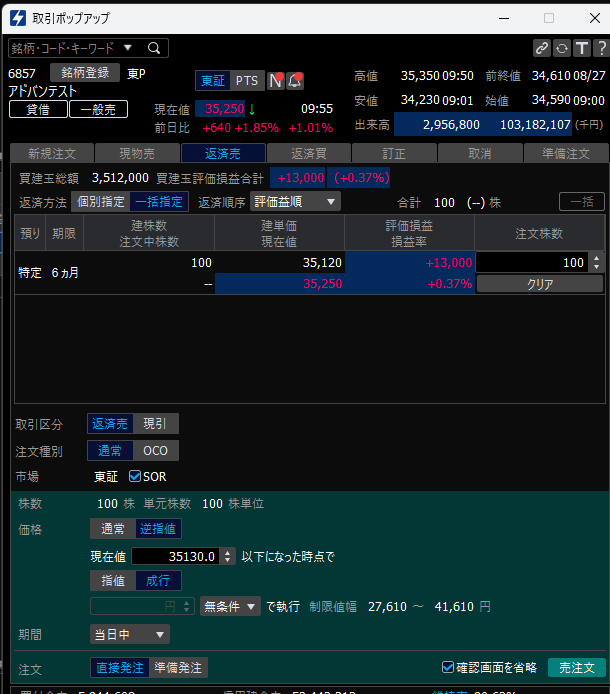Click 建単価 35,120 cell

click(279, 262)
